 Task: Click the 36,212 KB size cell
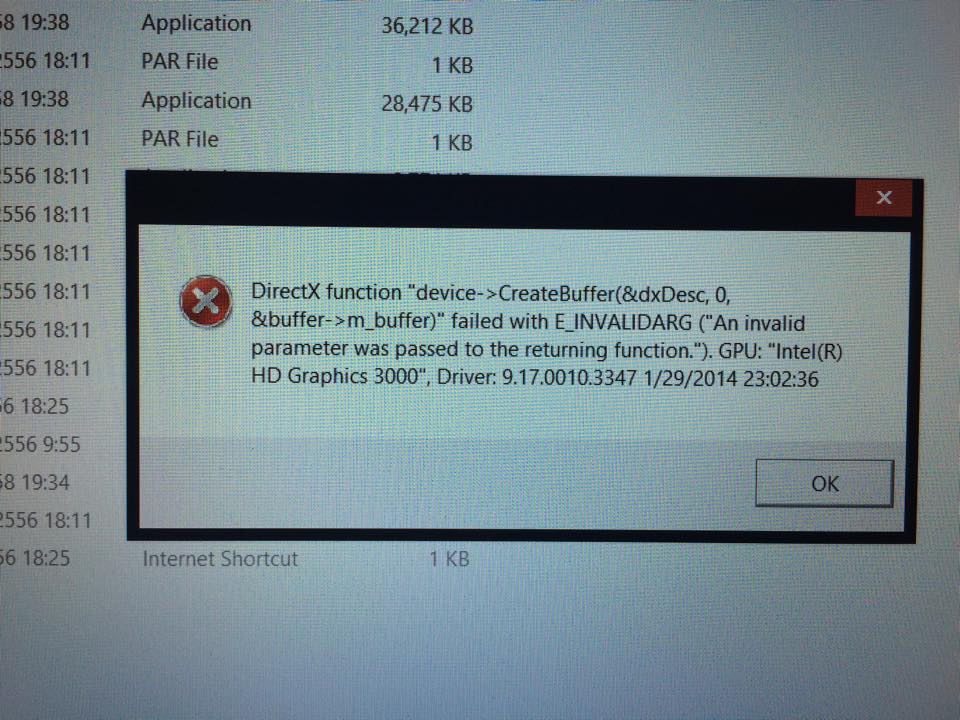click(x=427, y=26)
